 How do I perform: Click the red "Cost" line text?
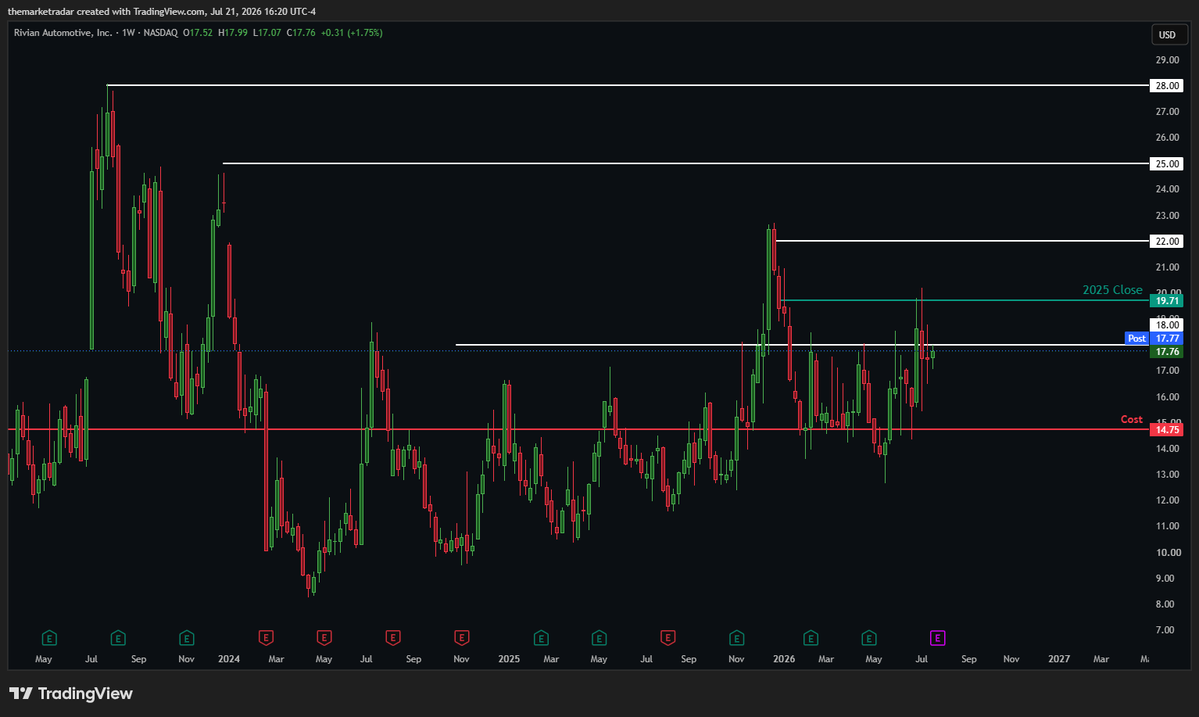(1132, 419)
